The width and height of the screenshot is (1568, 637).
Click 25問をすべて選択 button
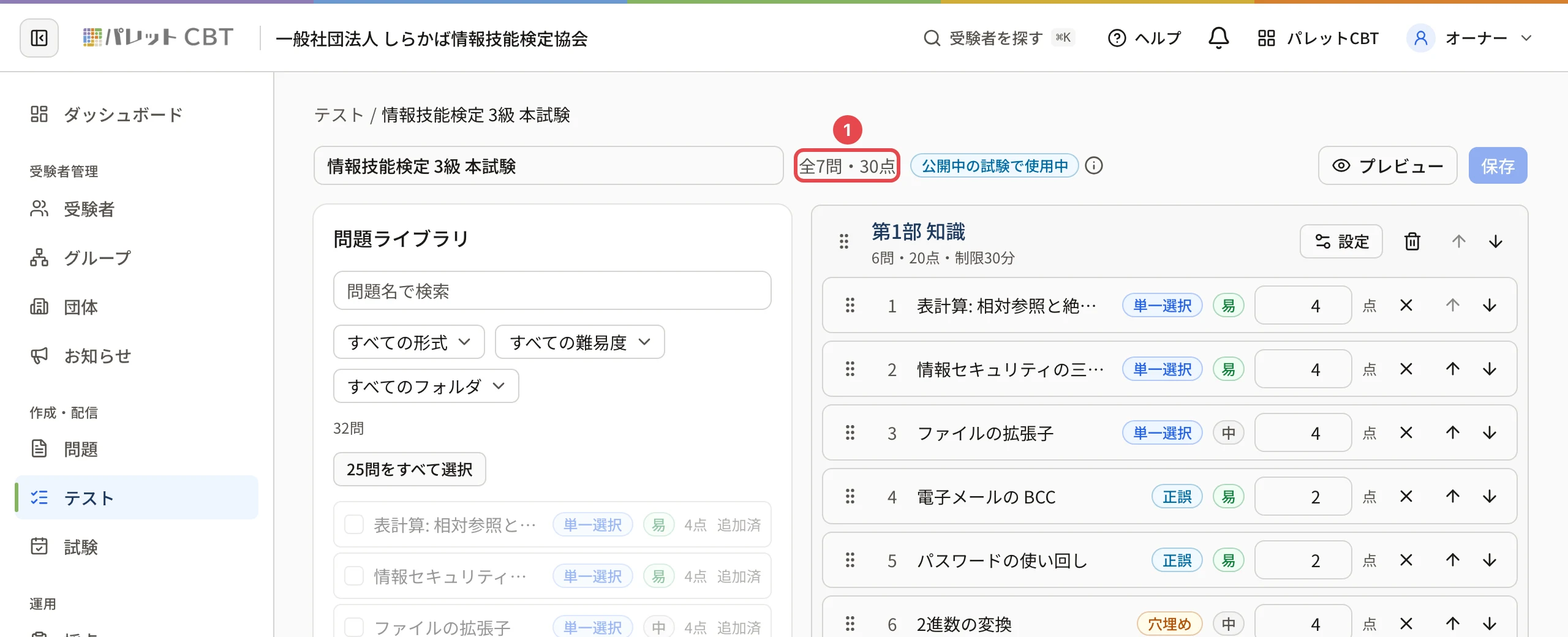point(409,469)
